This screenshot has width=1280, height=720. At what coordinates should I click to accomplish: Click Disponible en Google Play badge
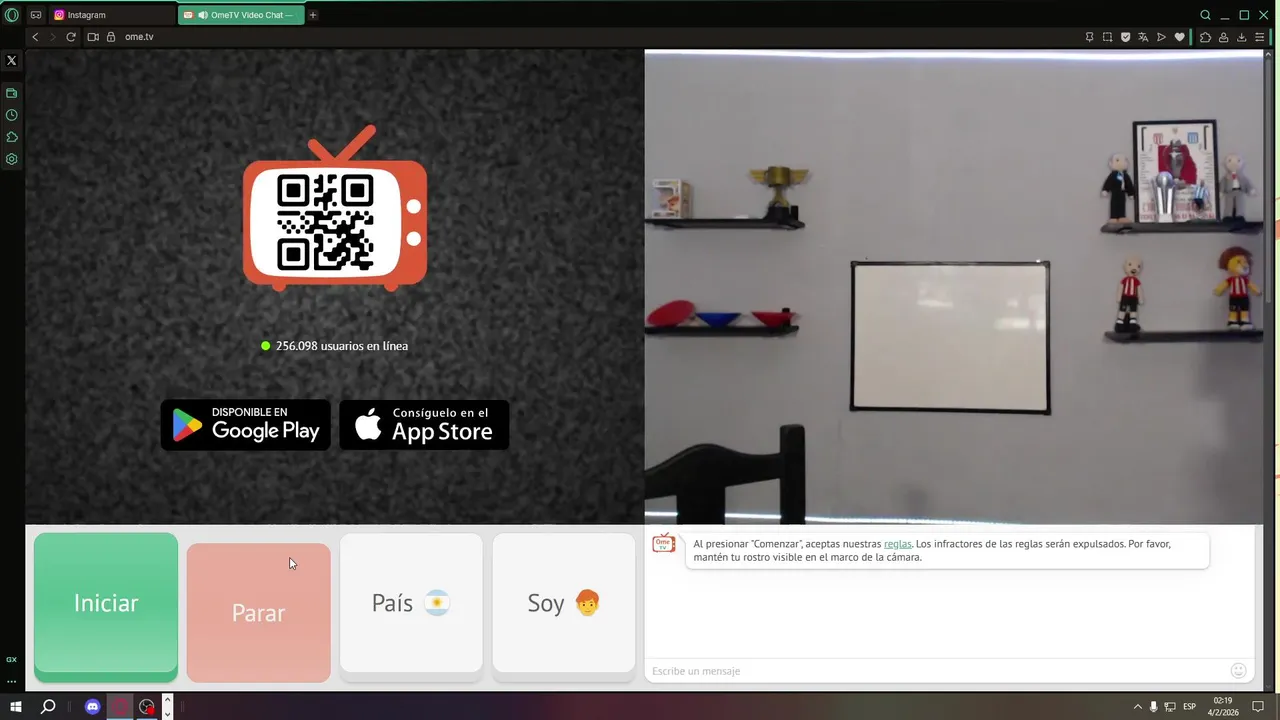point(246,425)
